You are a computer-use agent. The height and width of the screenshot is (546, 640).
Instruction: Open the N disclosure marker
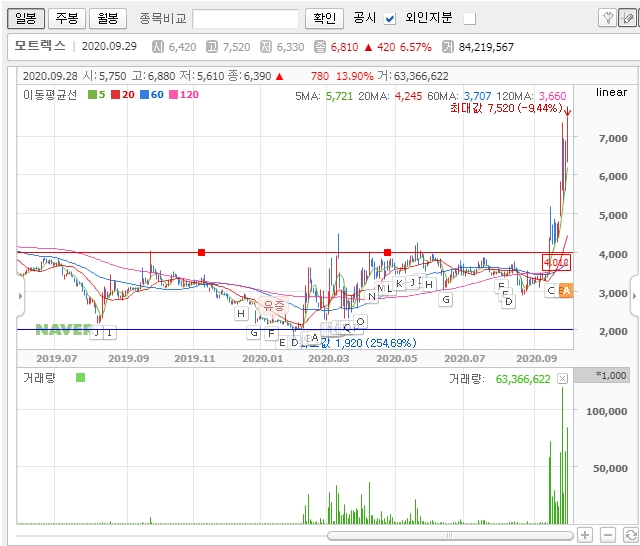point(371,296)
